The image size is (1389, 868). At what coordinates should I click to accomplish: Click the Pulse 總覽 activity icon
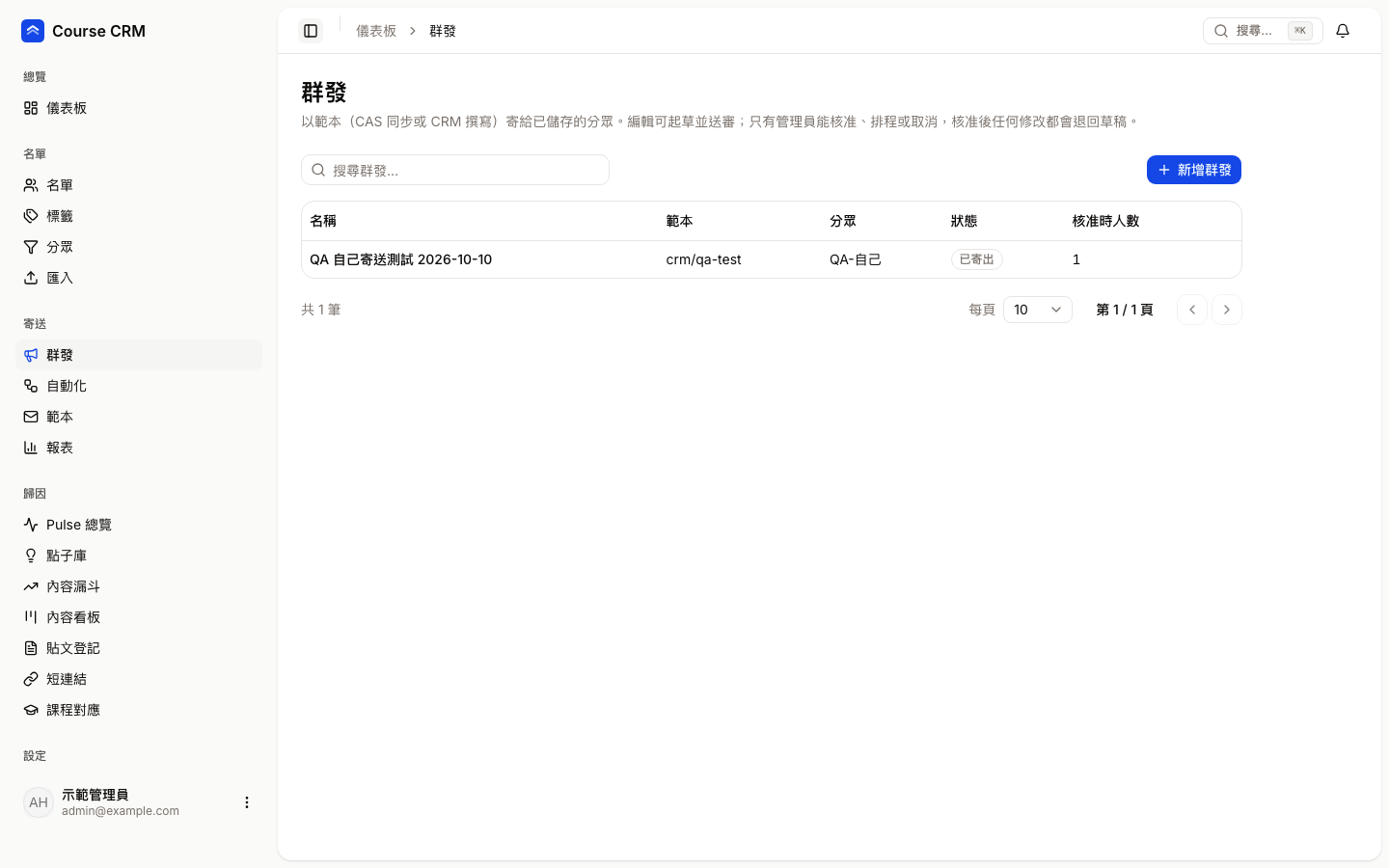(x=31, y=525)
